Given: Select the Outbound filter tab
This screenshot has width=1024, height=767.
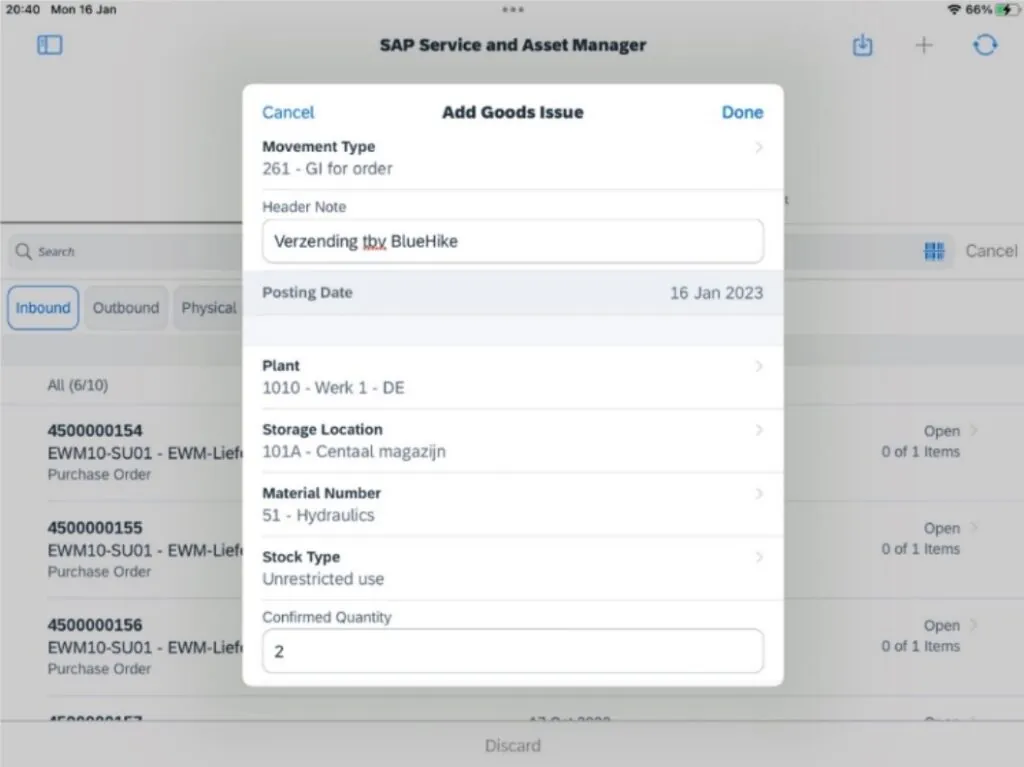Looking at the screenshot, I should coord(125,308).
